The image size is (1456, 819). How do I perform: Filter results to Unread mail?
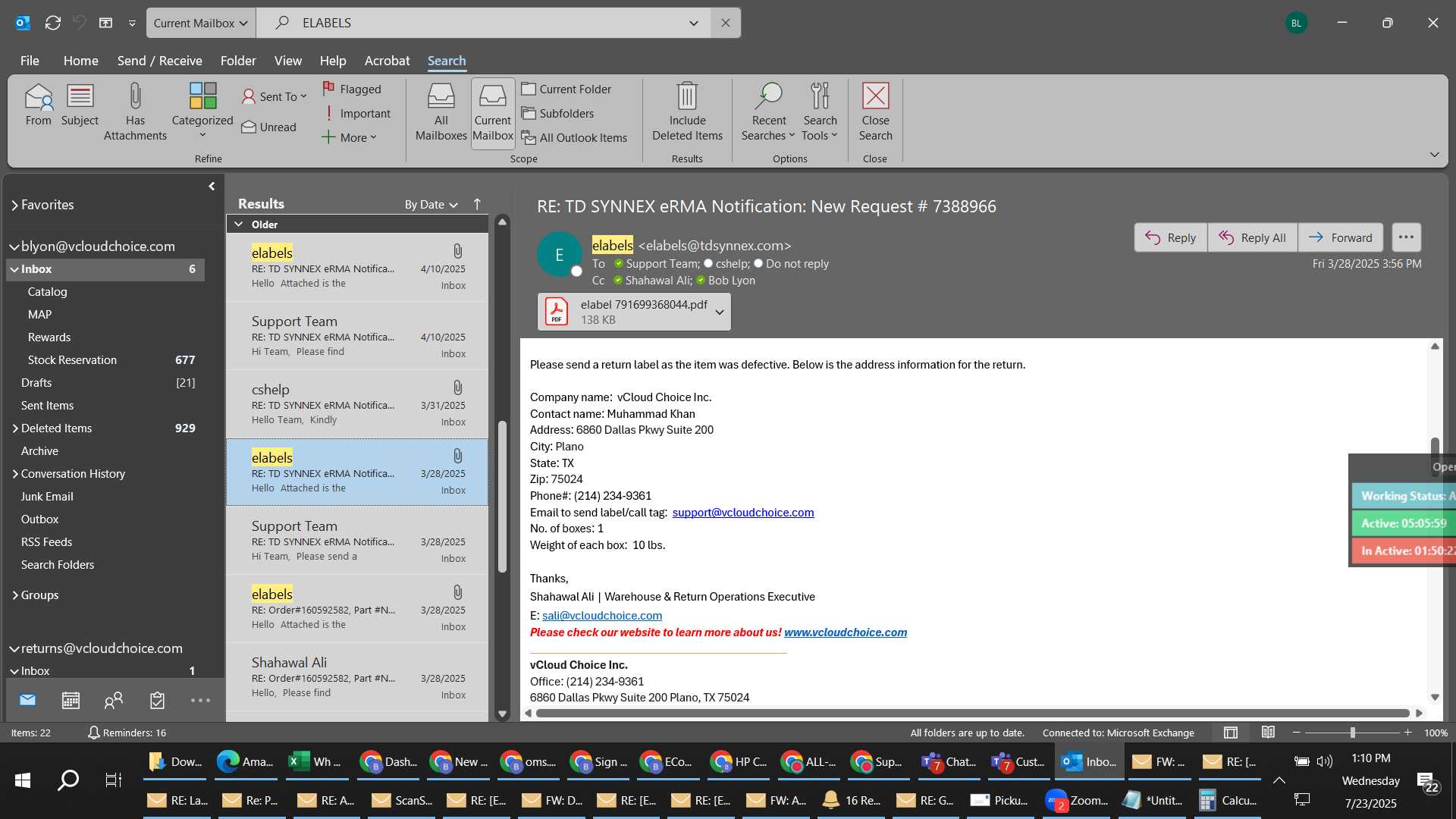point(269,127)
